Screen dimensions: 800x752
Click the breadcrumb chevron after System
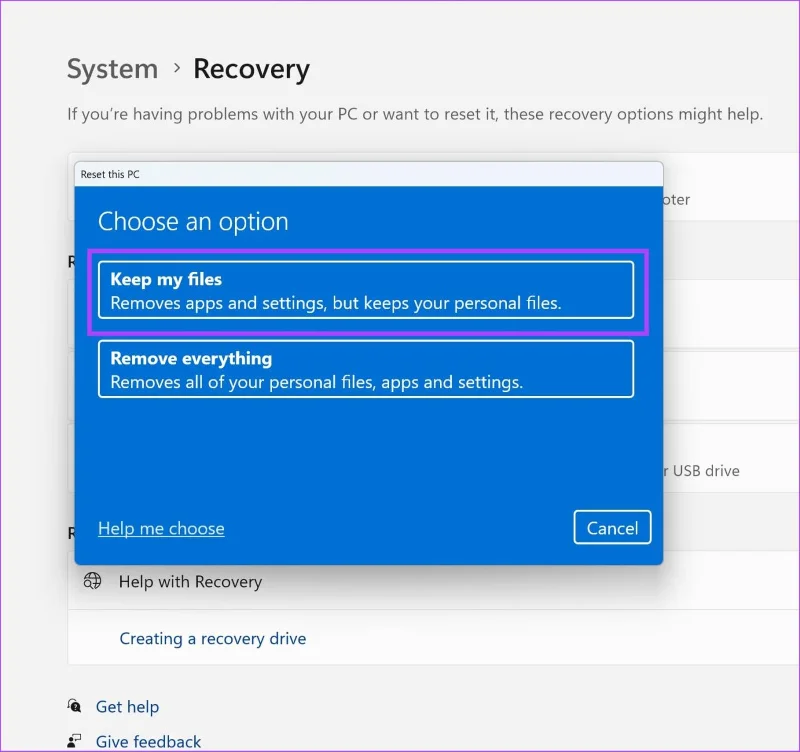[x=177, y=68]
